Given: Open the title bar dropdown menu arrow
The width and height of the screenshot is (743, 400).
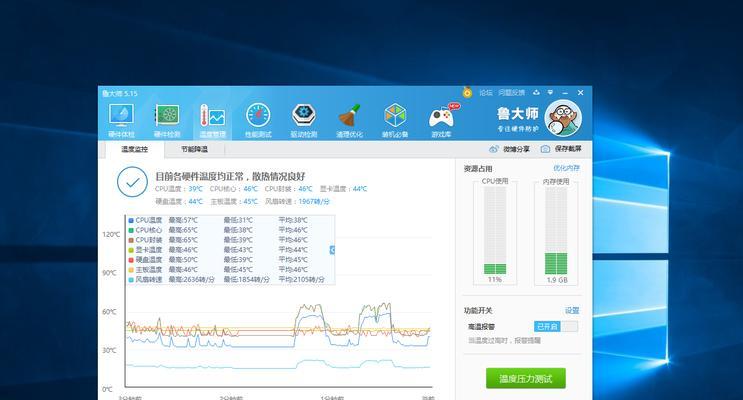Looking at the screenshot, I should pyautogui.click(x=550, y=92).
